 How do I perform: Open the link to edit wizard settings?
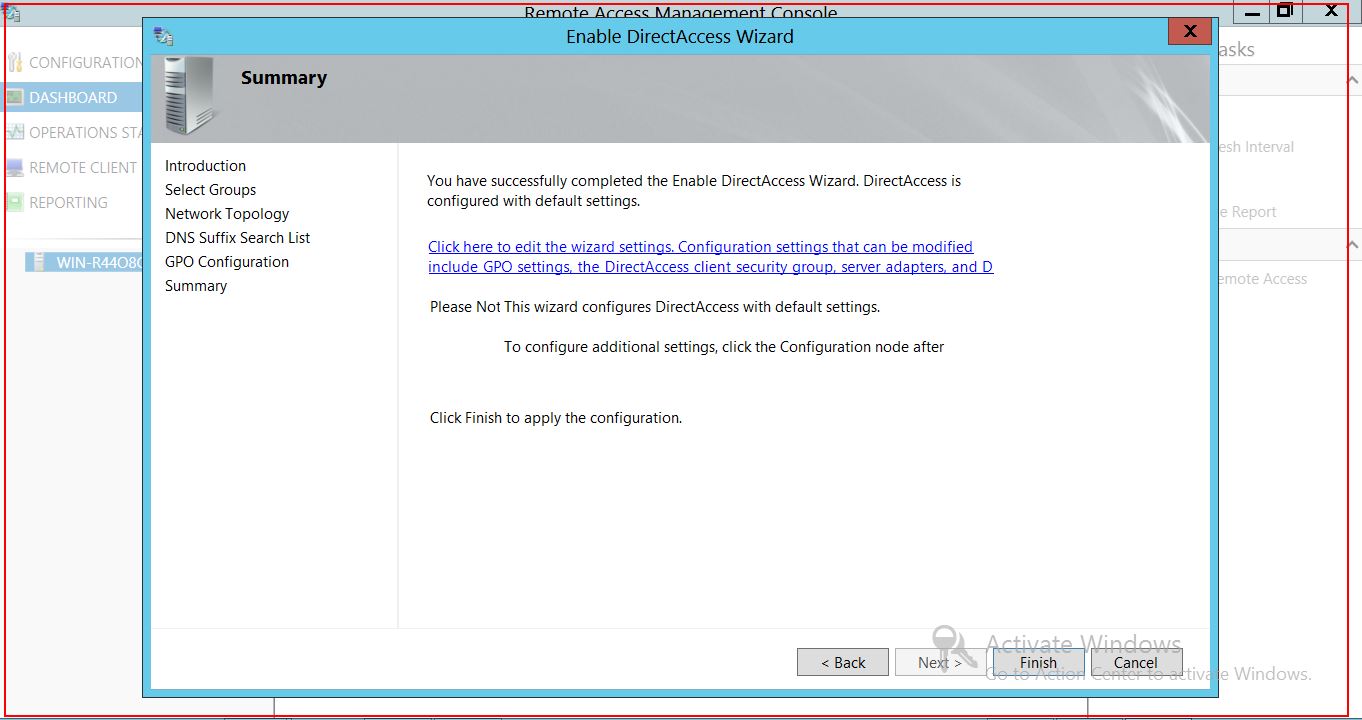pos(710,257)
